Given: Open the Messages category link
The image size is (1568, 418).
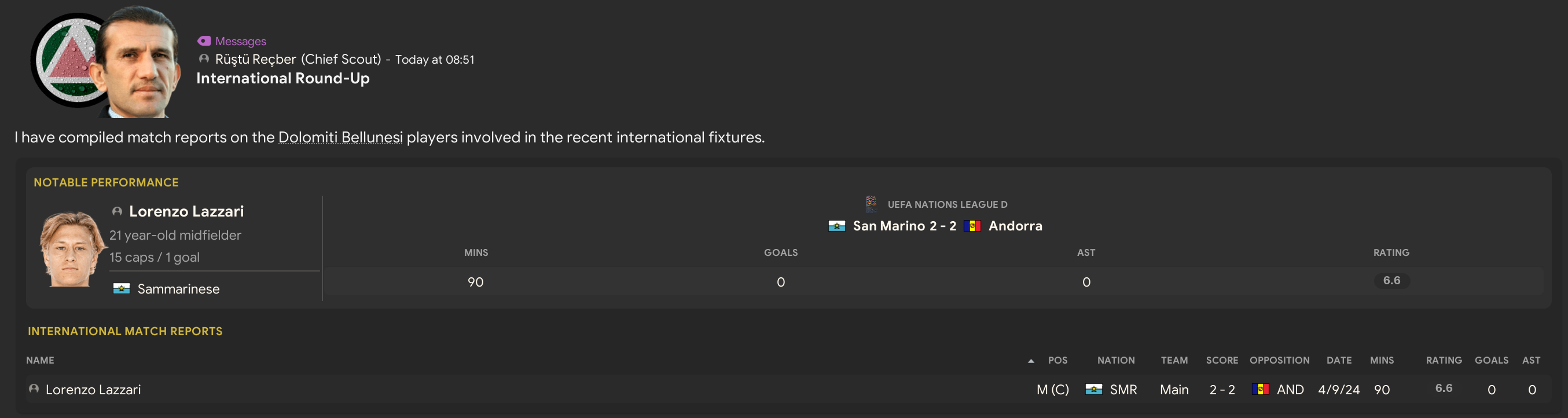Looking at the screenshot, I should 240,41.
